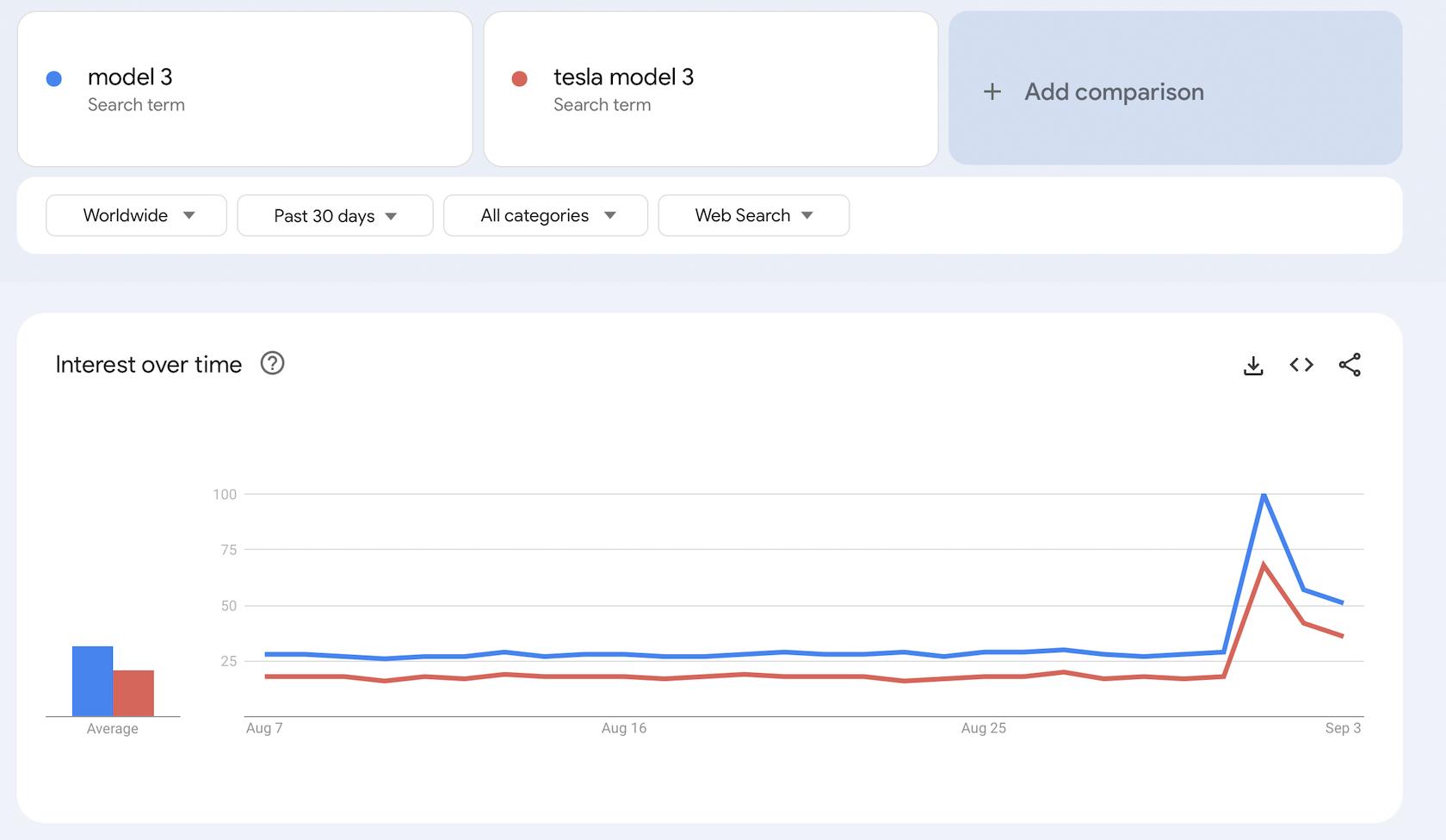This screenshot has height=840, width=1446.
Task: Expand the Web Search type dropdown
Action: pos(753,215)
